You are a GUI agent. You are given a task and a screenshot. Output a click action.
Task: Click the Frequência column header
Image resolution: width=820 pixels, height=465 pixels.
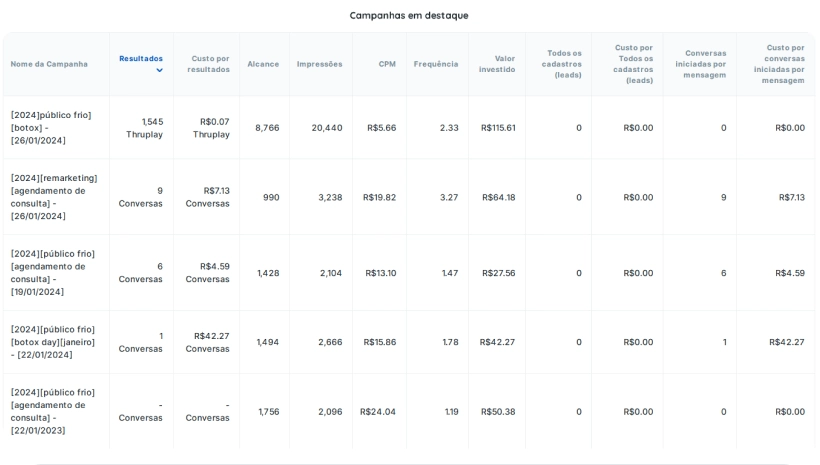click(x=436, y=64)
